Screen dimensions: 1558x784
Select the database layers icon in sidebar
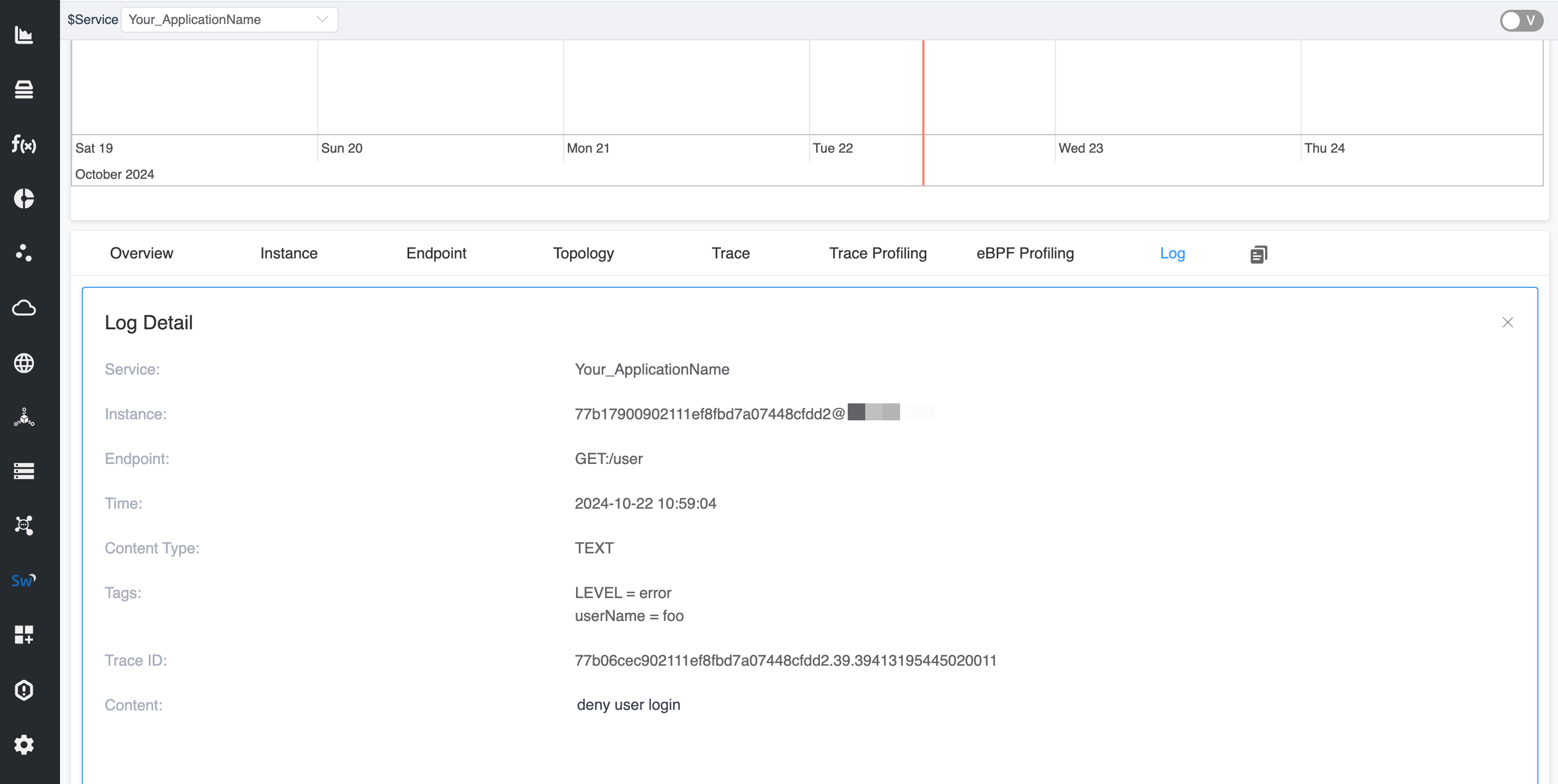[24, 89]
